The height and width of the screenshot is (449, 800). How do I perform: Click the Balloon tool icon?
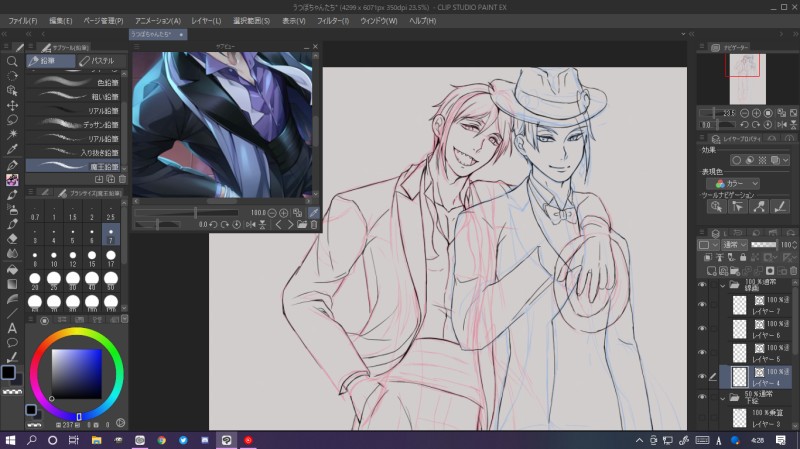pos(12,342)
